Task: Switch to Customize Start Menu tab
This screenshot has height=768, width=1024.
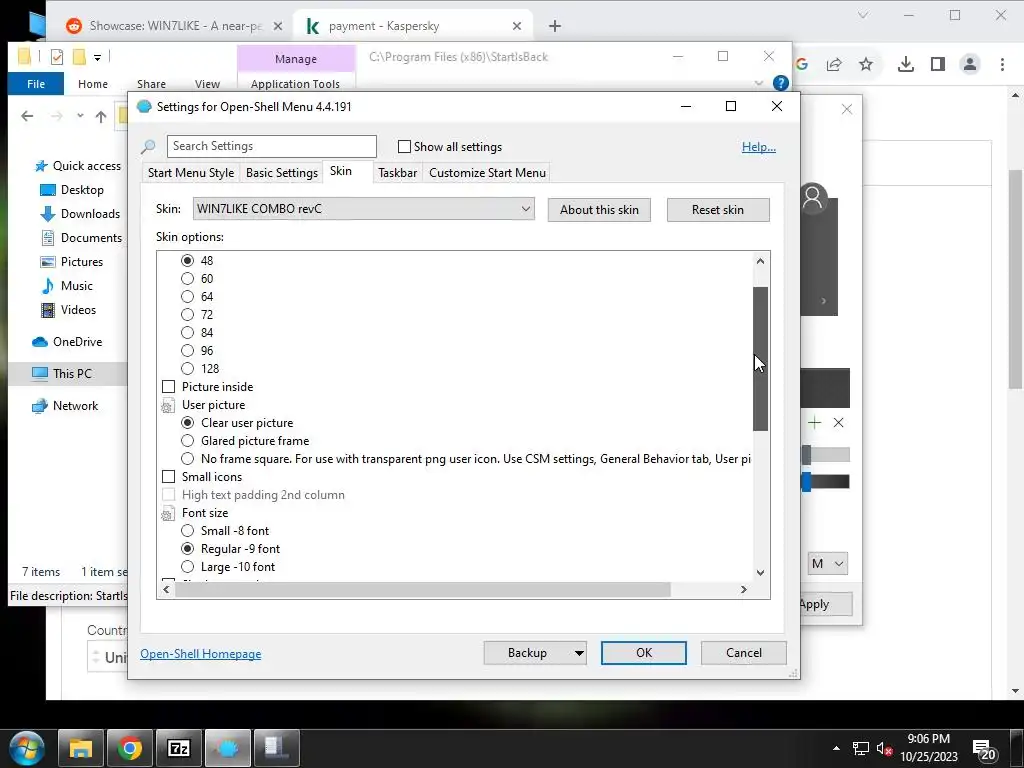Action: [487, 173]
